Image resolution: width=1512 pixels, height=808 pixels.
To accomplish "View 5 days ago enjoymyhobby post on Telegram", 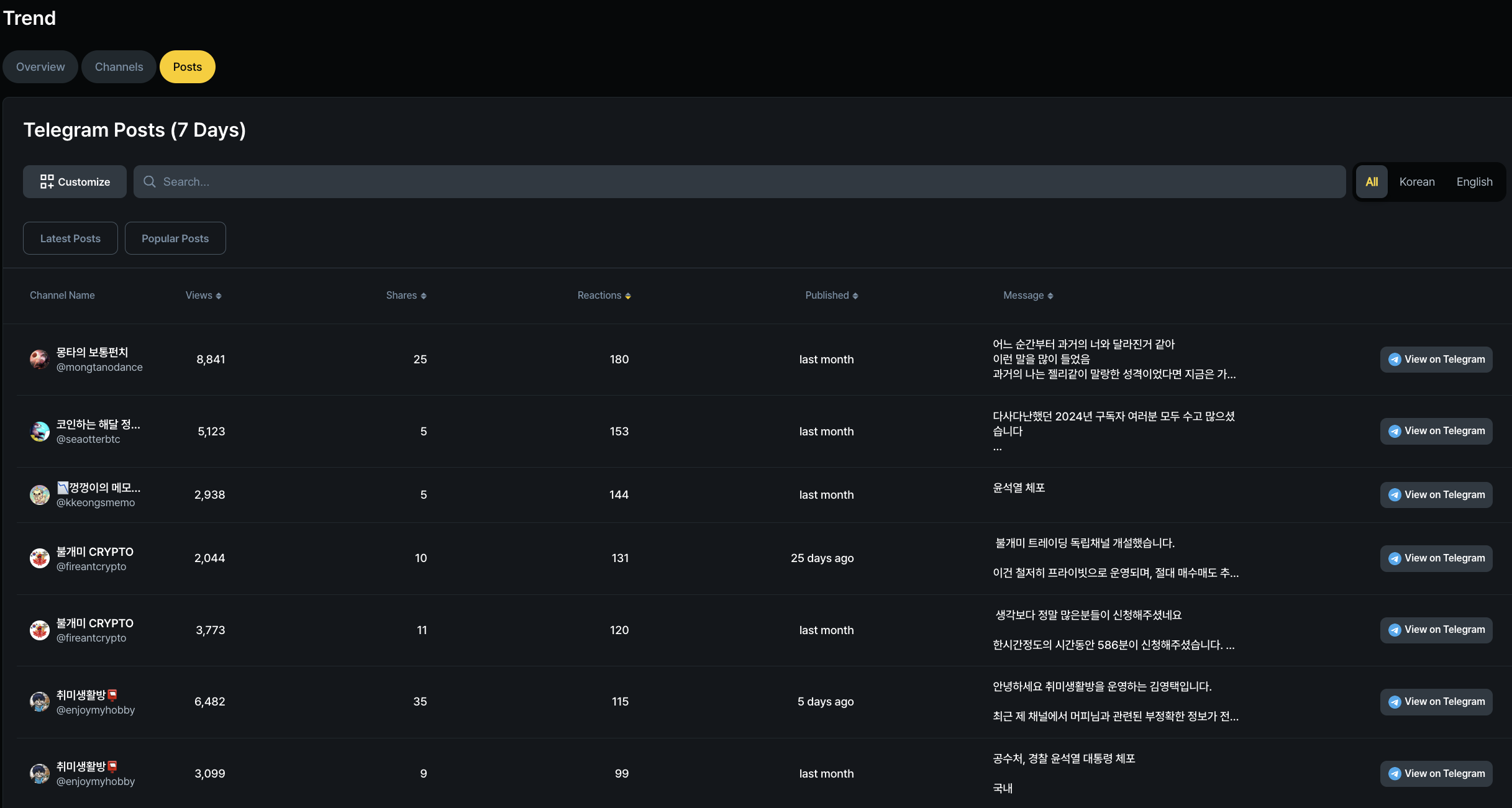I will (1436, 702).
